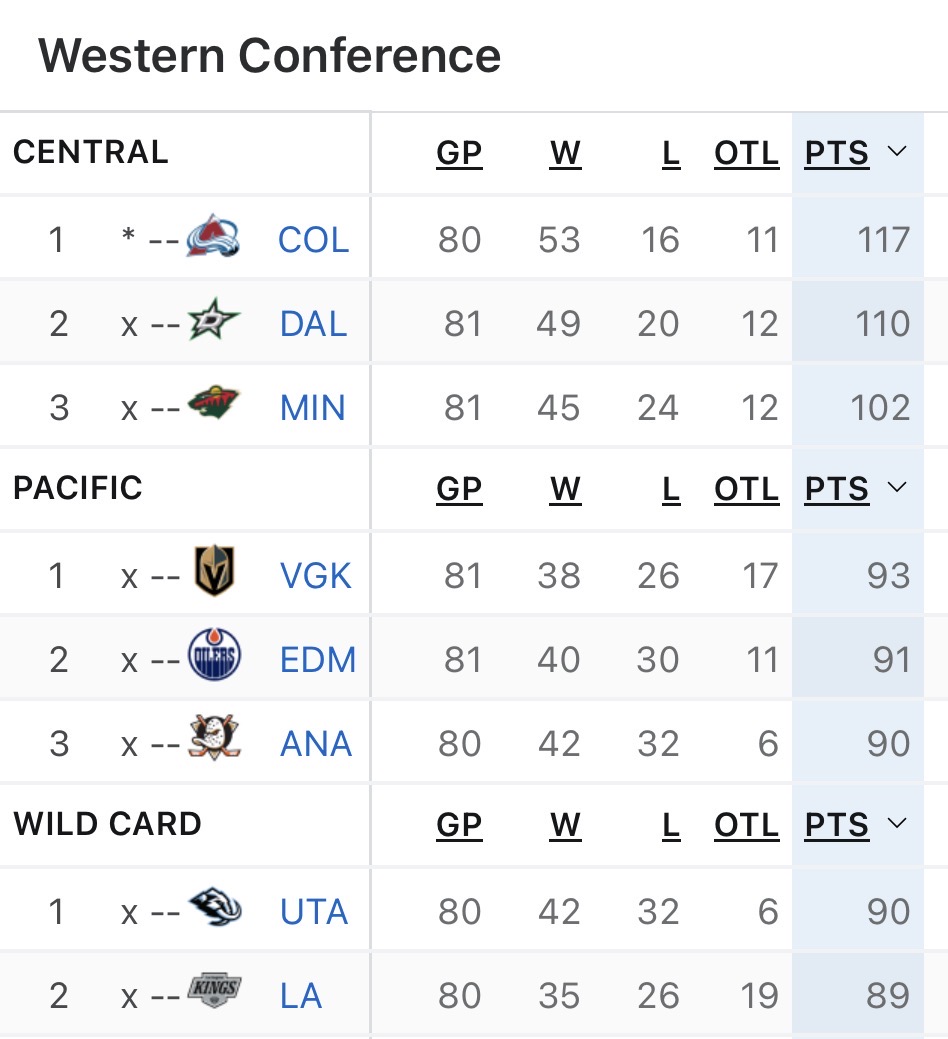Sort Wild Card table by OTL header

tap(746, 825)
